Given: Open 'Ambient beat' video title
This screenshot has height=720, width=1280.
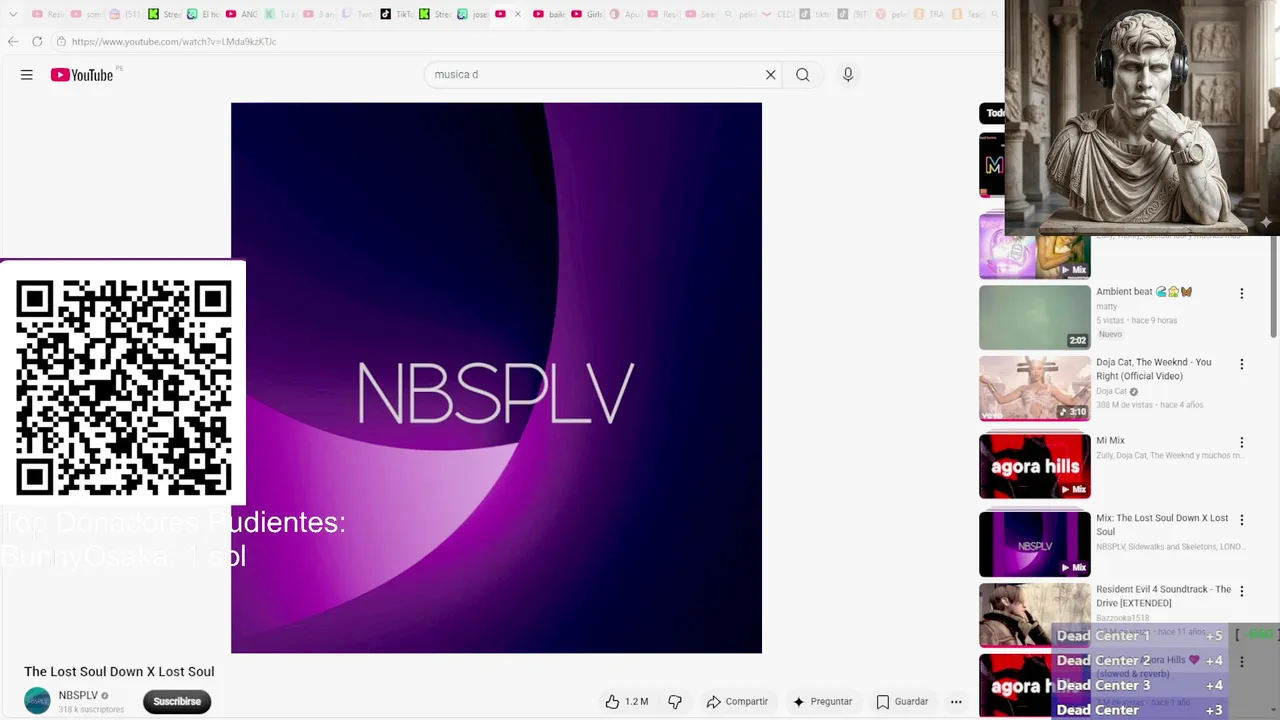Looking at the screenshot, I should (x=1144, y=292).
